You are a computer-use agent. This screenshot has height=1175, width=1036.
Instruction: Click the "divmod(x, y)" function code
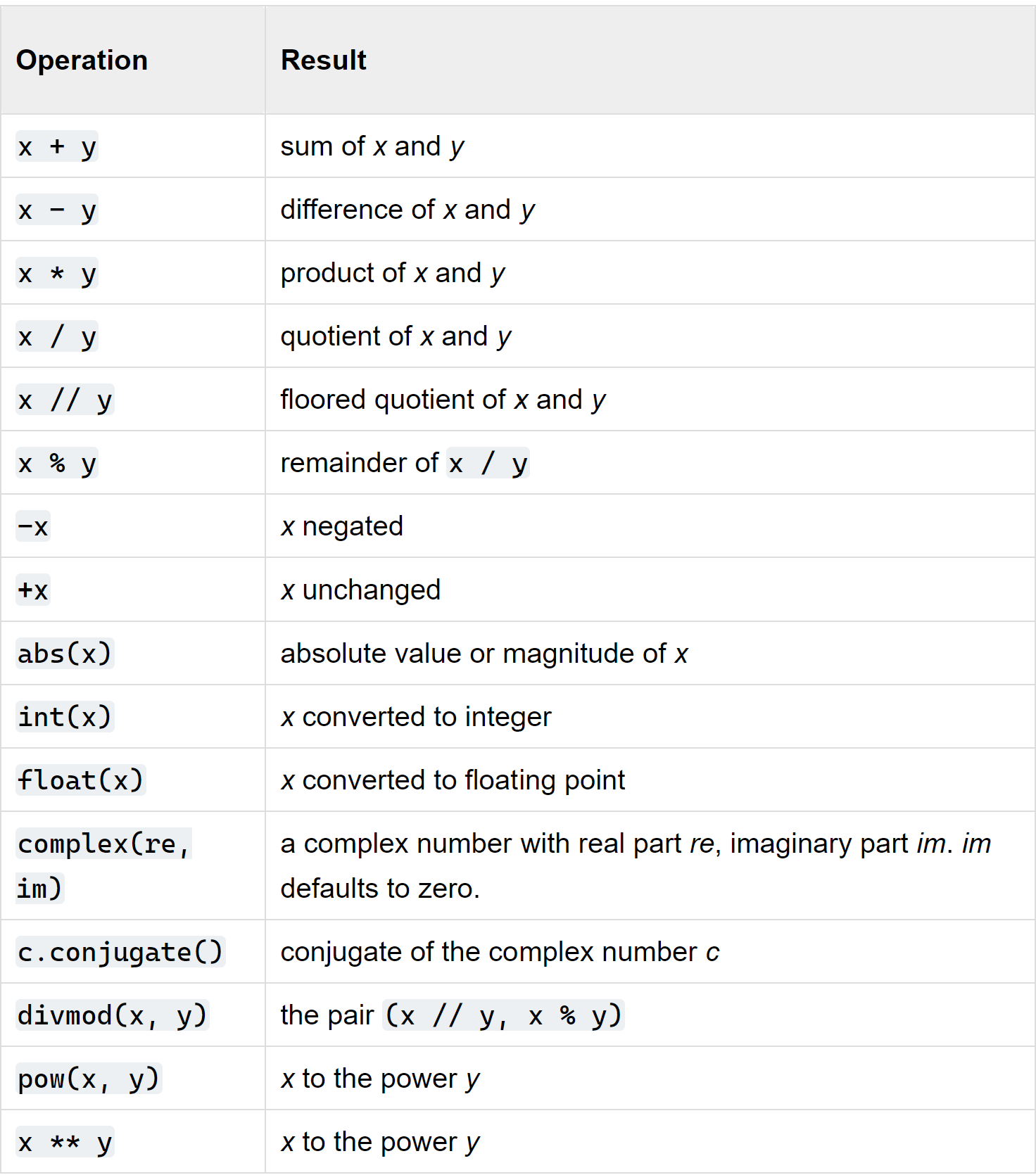pos(113,1015)
